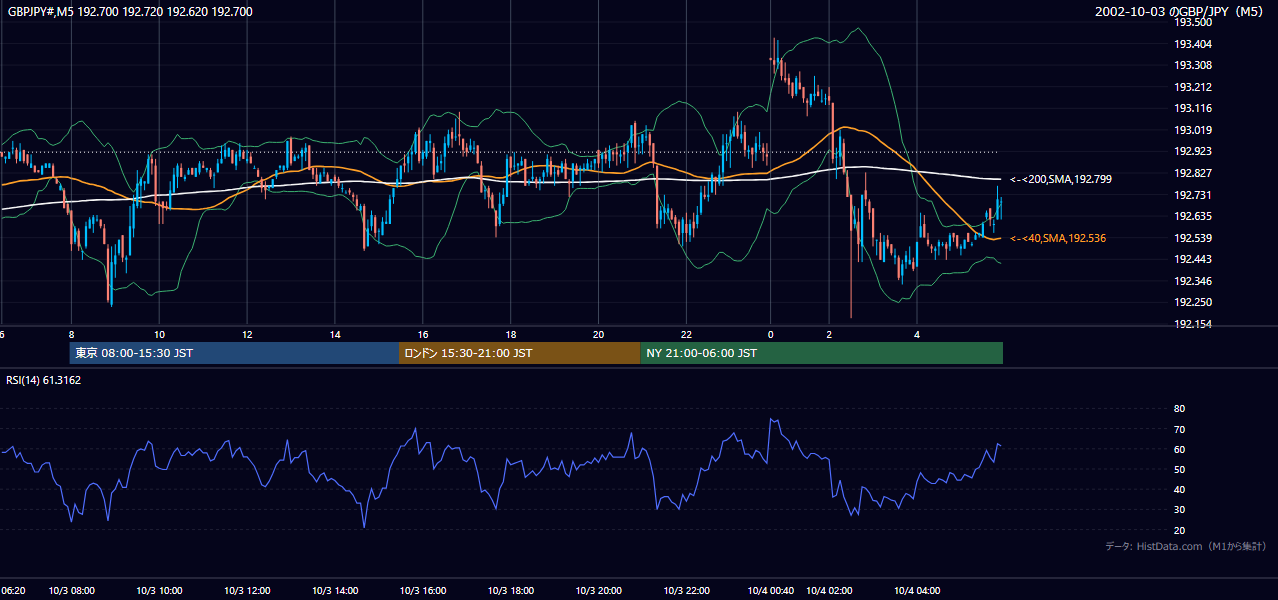Click the 192.346 price axis label

pos(1192,281)
